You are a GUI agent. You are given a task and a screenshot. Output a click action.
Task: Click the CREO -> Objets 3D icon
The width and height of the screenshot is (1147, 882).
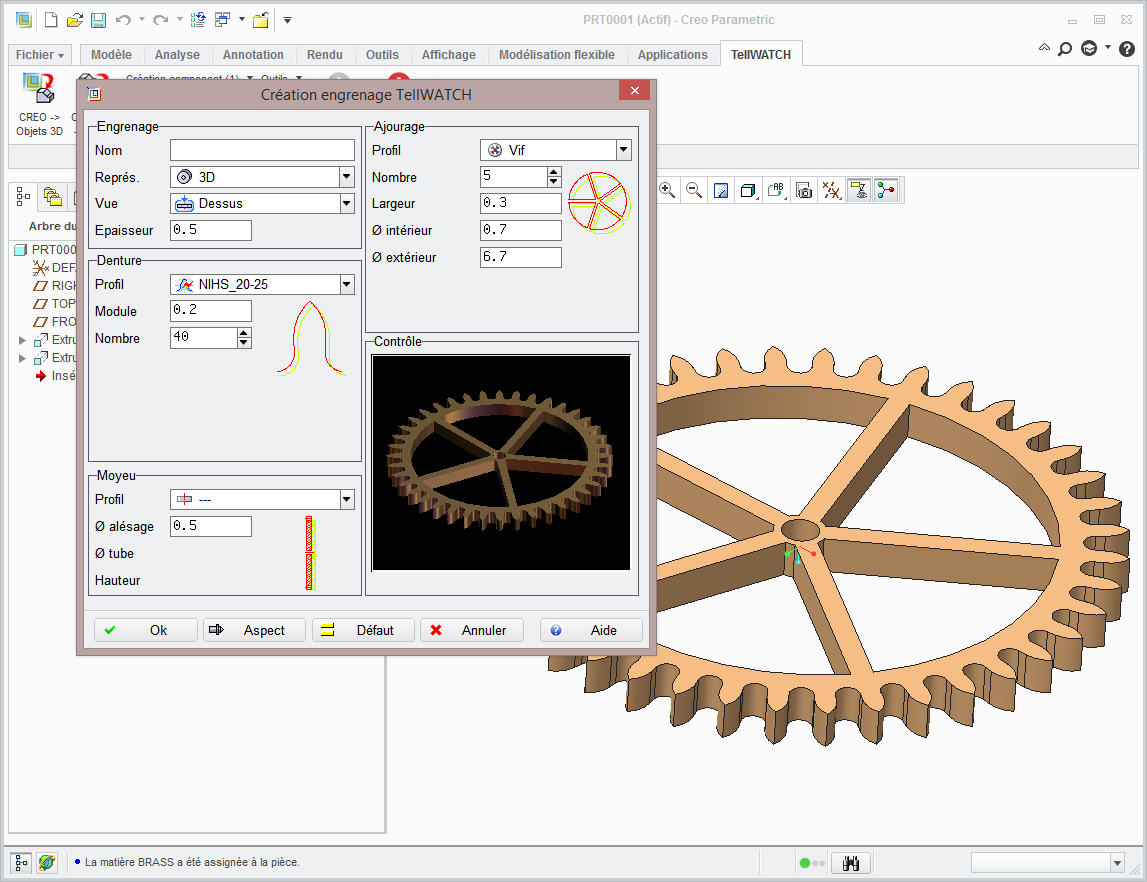pos(38,90)
